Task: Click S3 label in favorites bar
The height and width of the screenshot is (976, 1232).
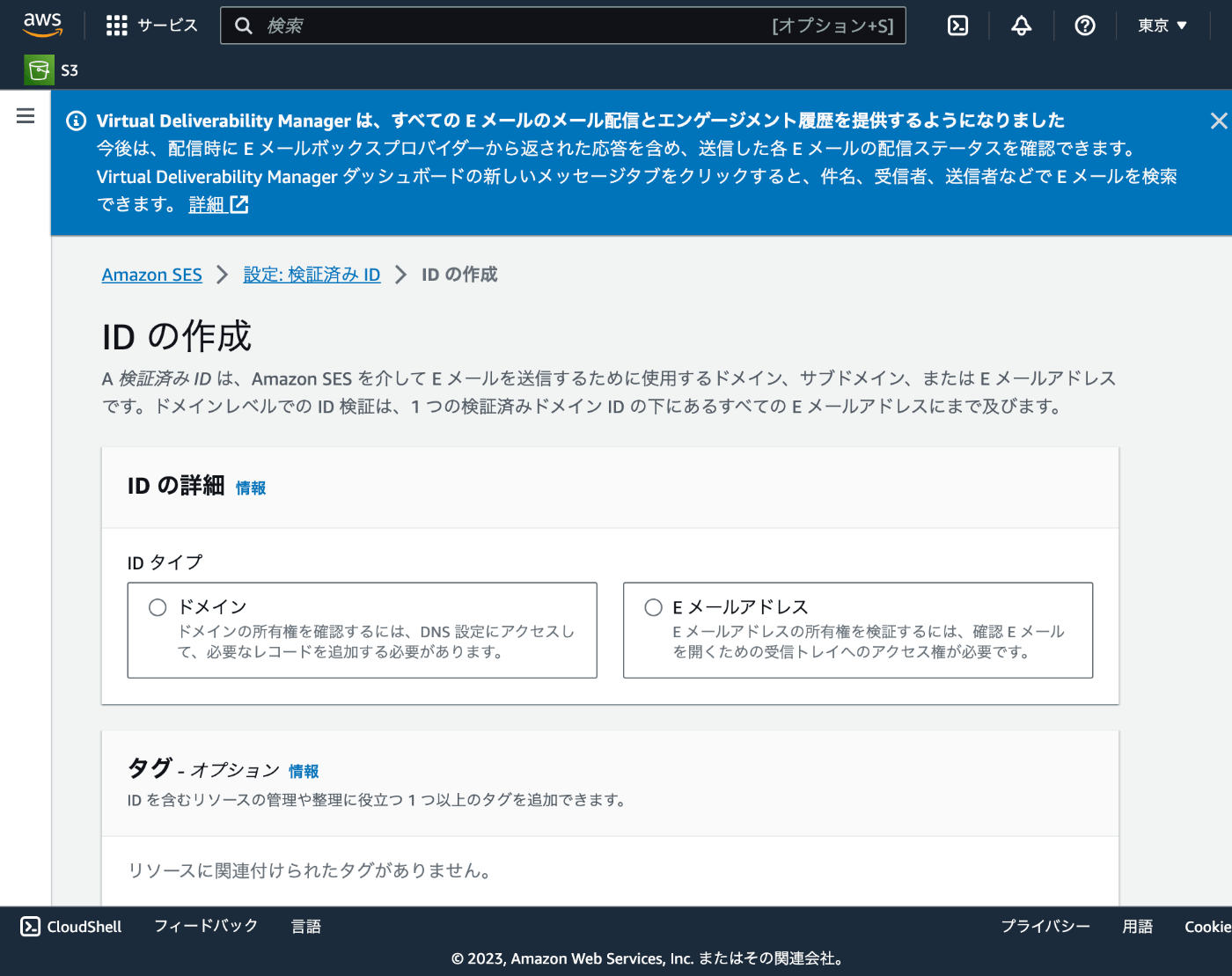Action: 70,70
